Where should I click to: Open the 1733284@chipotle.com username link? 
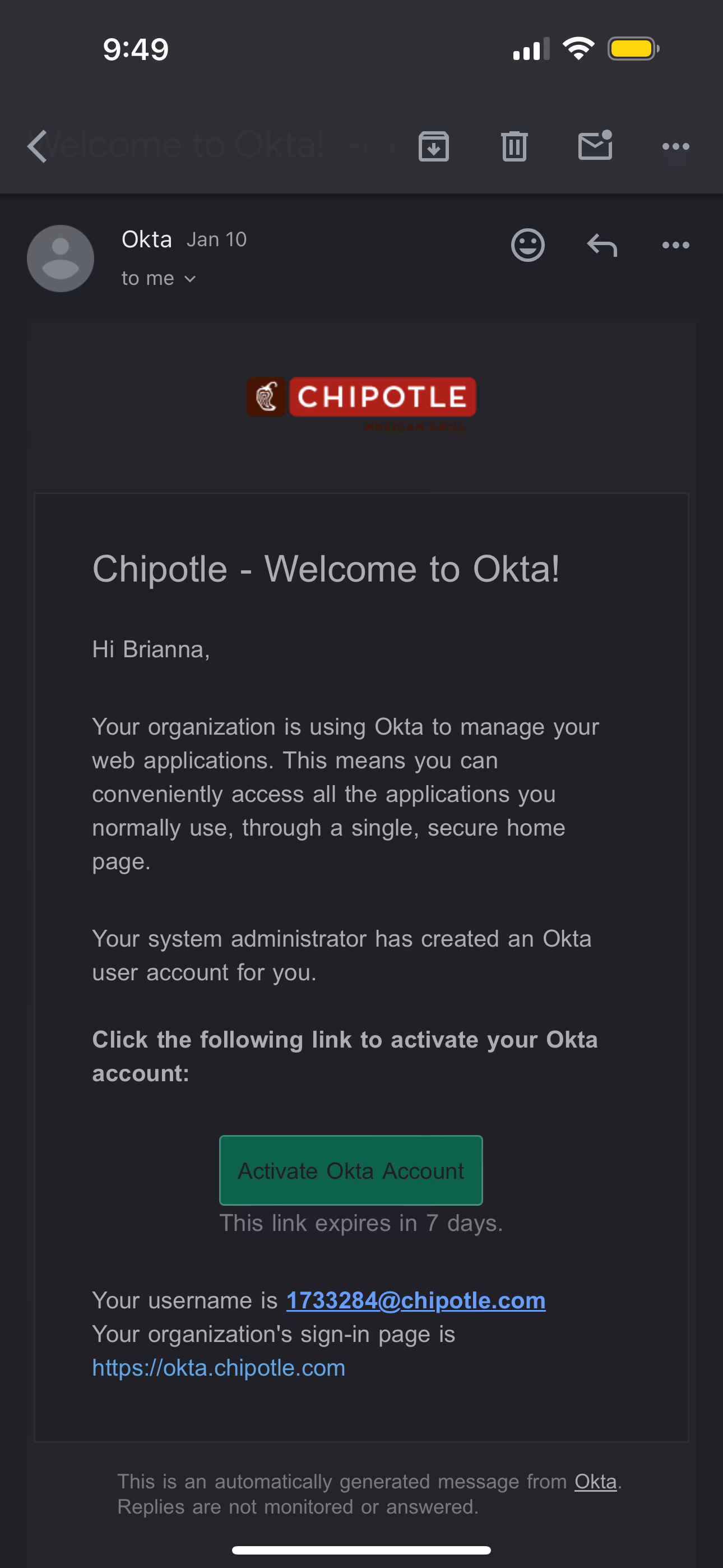pos(416,1301)
